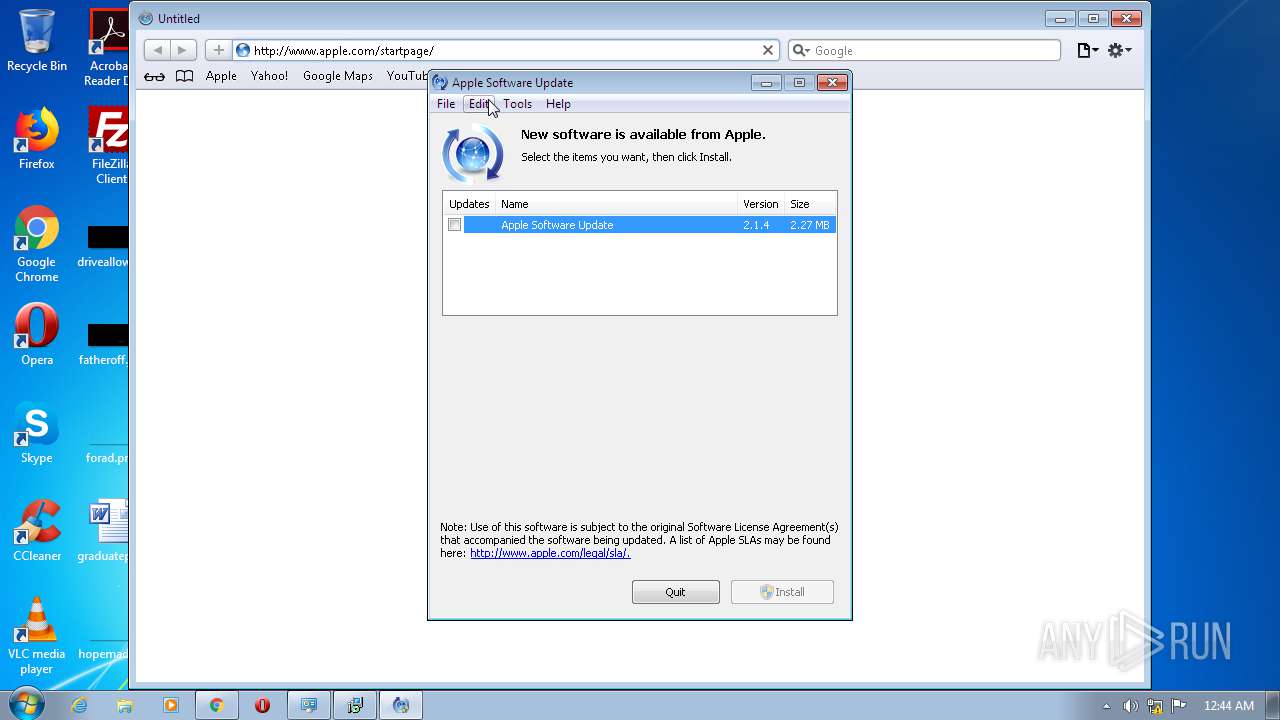Click the Safari address bar URL field

tap(505, 50)
